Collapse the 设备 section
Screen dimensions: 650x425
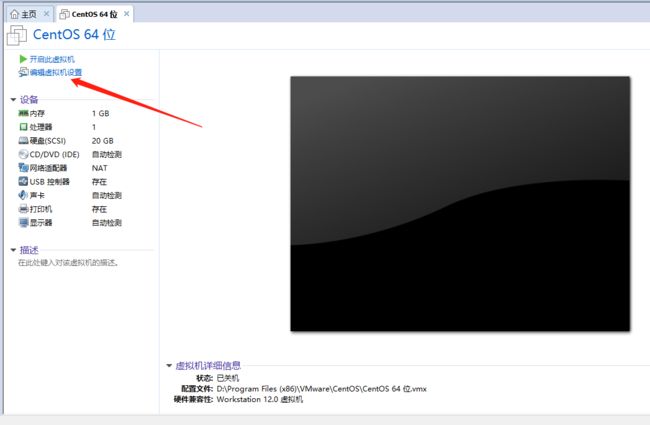(x=13, y=100)
